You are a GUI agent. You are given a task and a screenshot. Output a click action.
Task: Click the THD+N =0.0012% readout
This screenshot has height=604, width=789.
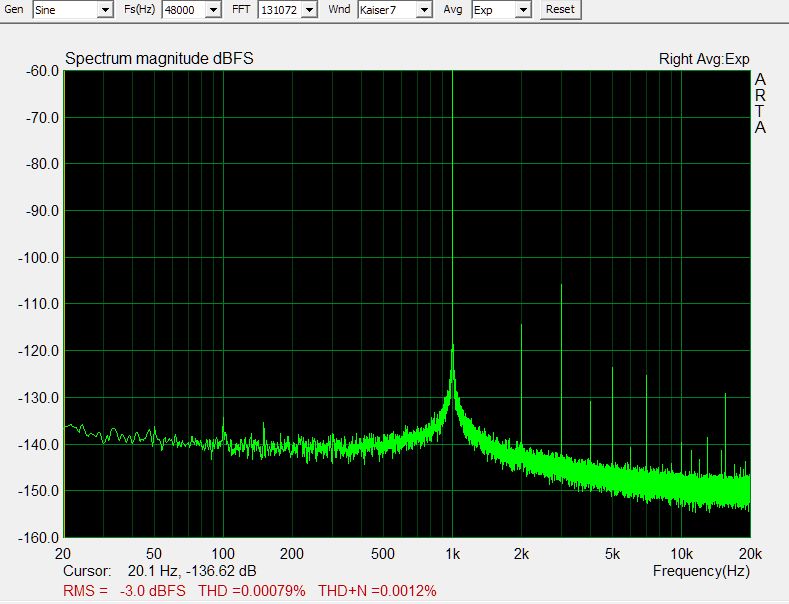(377, 590)
